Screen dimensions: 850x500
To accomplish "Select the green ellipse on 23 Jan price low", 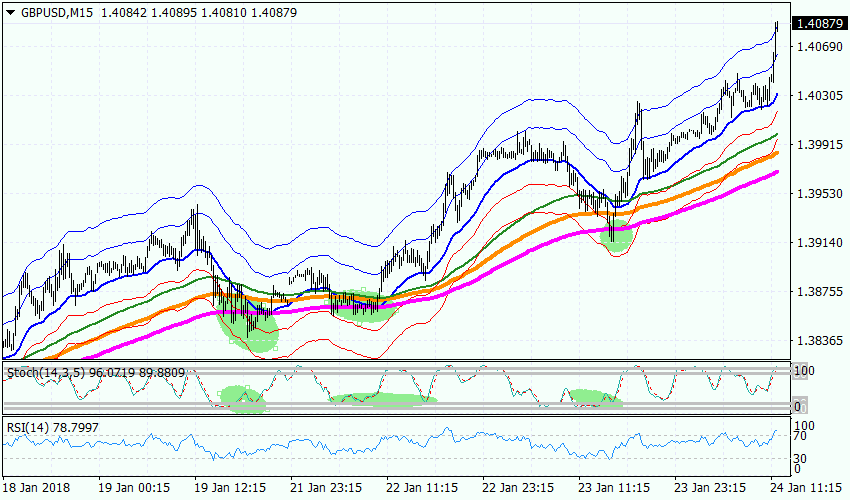I will 616,236.
